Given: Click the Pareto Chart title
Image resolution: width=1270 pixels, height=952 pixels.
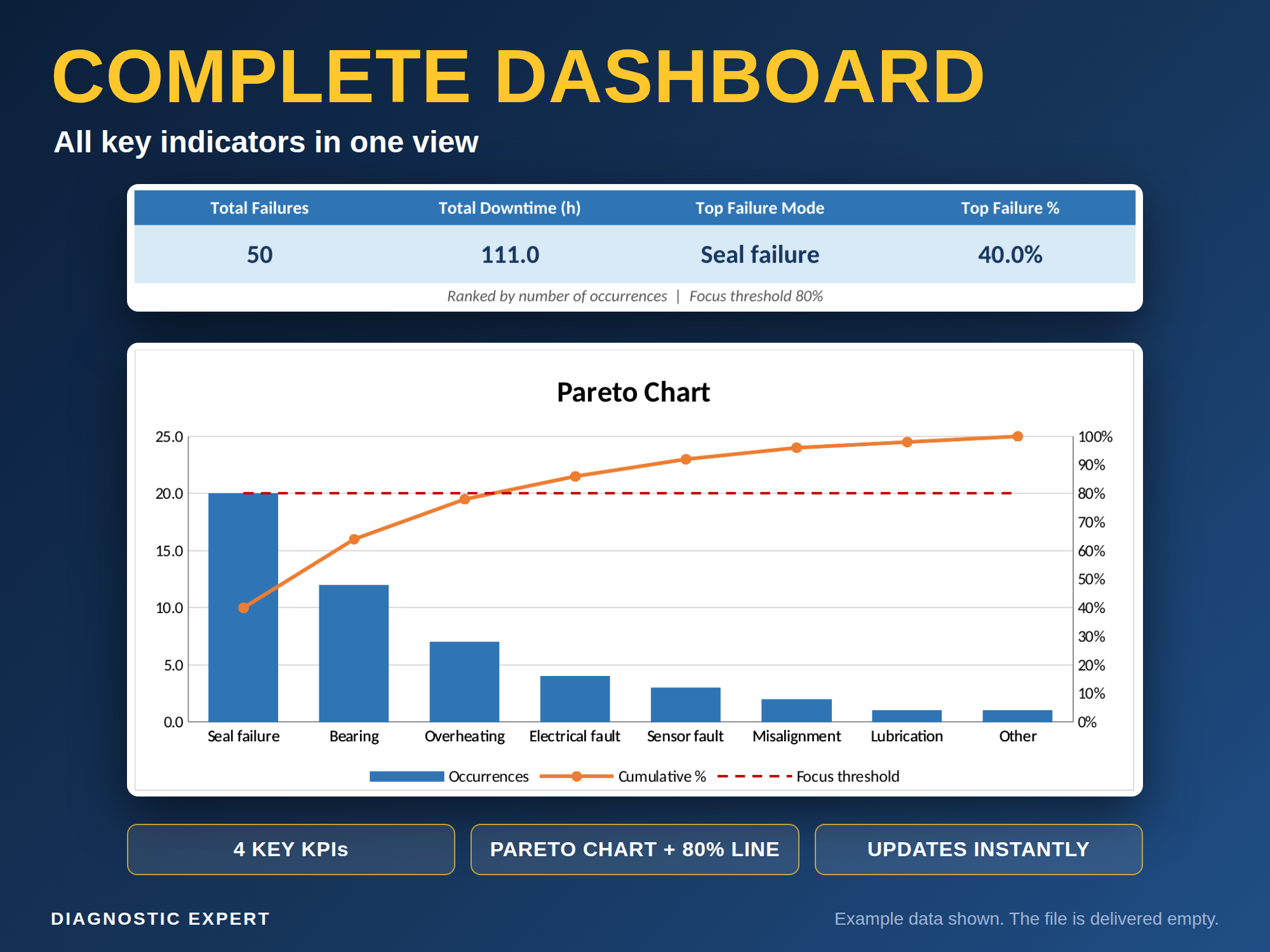Looking at the screenshot, I should tap(633, 392).
